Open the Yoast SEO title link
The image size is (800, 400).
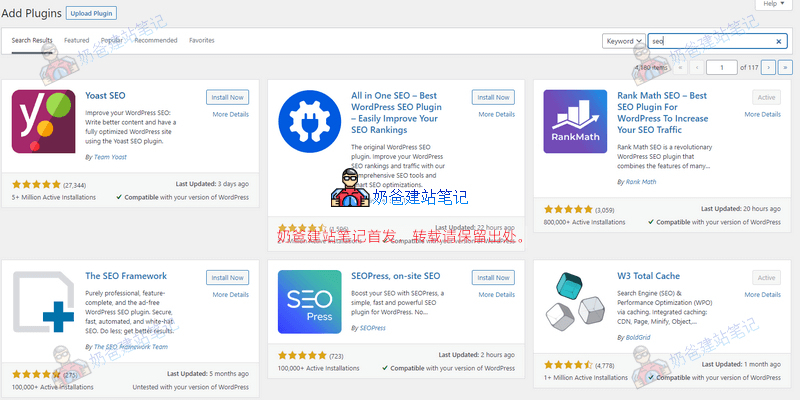click(105, 95)
